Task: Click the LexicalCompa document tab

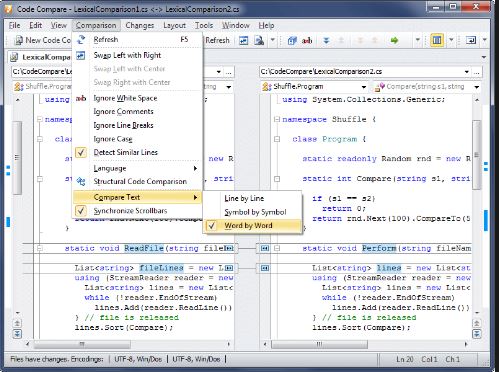Action: pyautogui.click(x=40, y=57)
